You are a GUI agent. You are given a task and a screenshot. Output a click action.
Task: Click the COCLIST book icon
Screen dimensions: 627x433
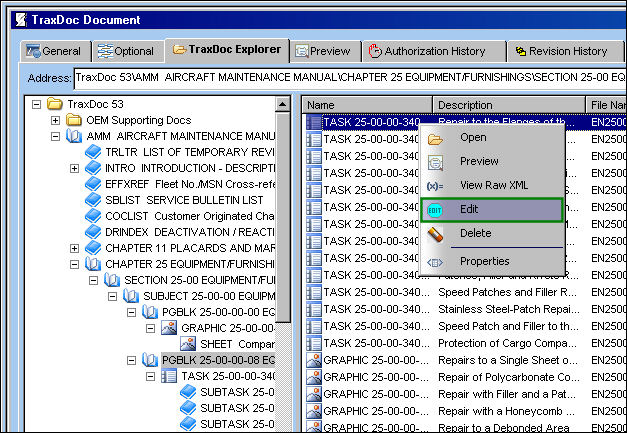(93, 216)
